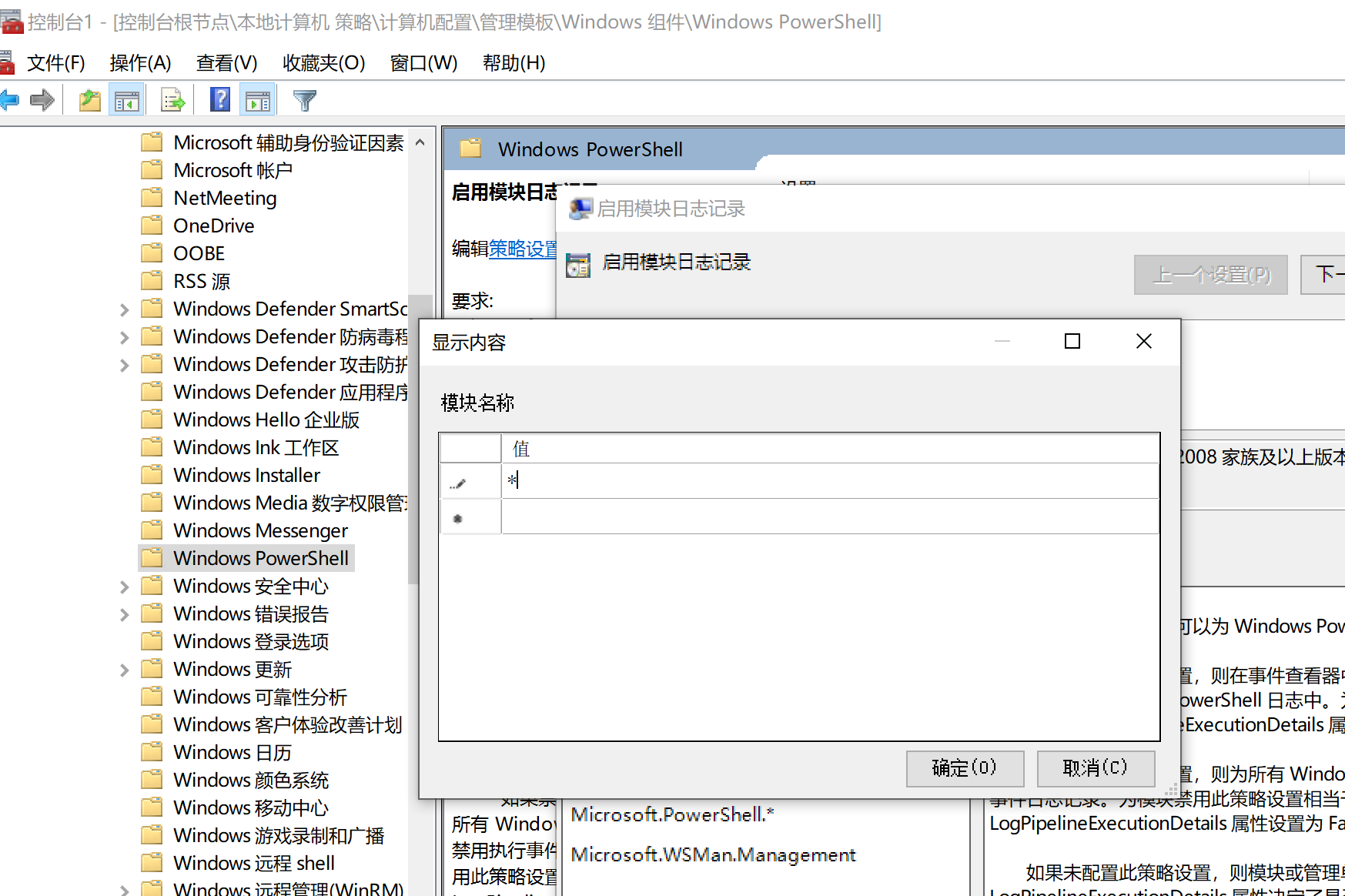Click the Filter funnel toolbar icon

pyautogui.click(x=305, y=100)
